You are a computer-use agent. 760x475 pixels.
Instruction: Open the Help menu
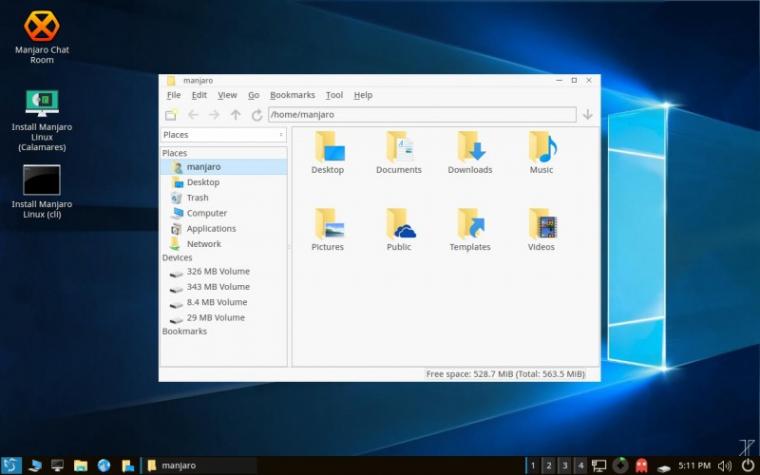pyautogui.click(x=363, y=95)
